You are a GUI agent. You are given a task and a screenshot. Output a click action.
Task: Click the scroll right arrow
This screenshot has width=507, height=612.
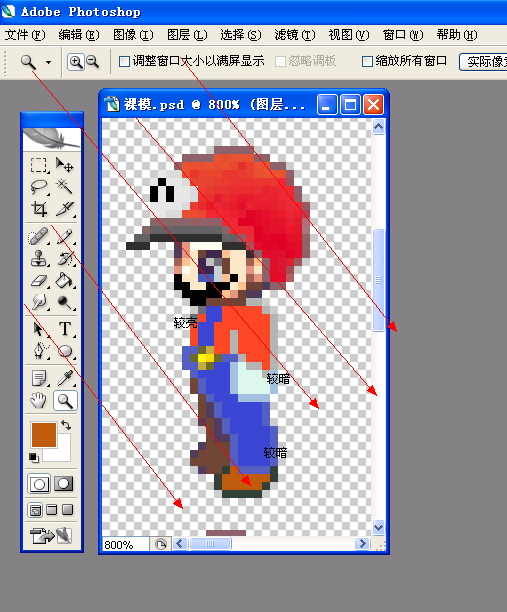coord(362,544)
